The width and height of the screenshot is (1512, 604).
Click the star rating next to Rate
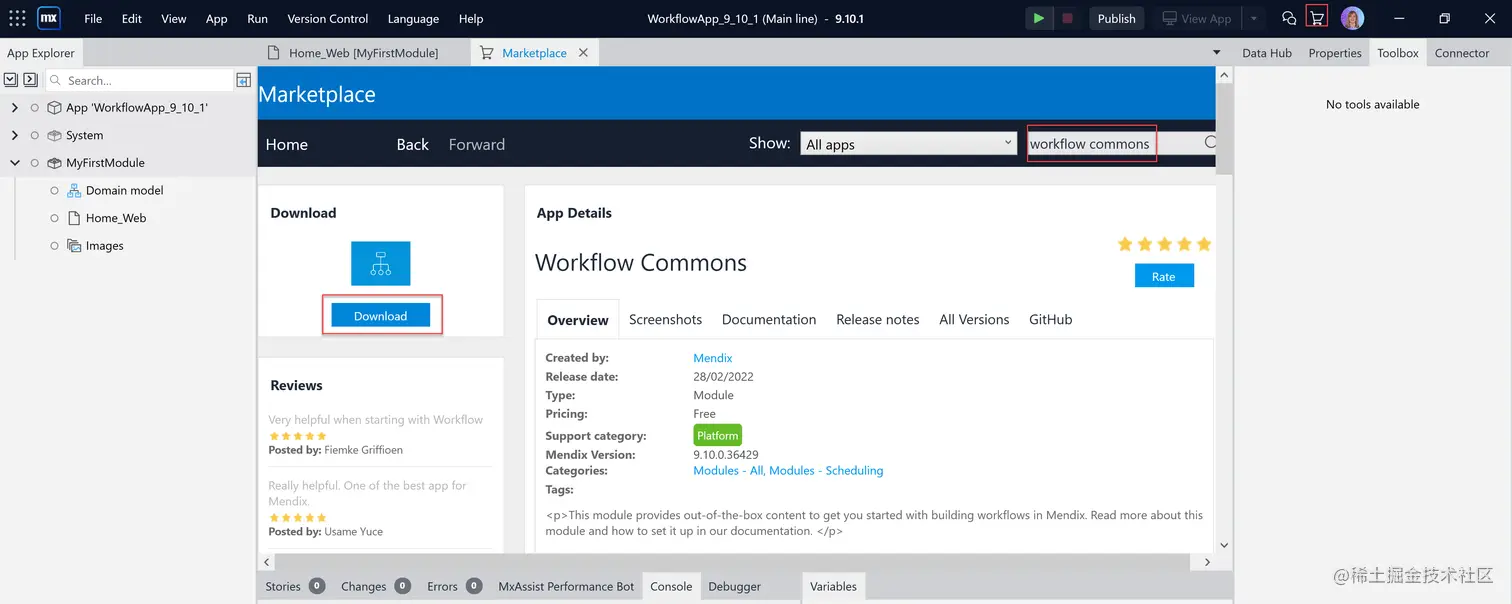click(1164, 244)
